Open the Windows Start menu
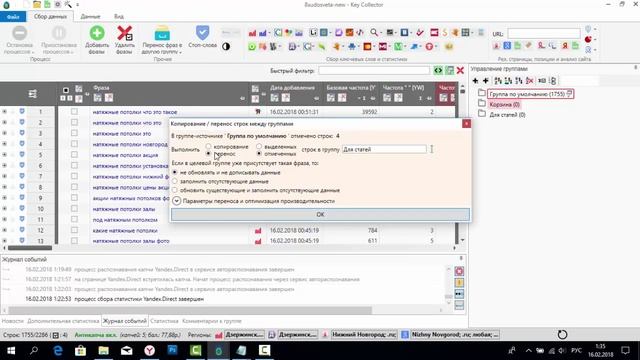Screen dimensions: 640x360 11,350
